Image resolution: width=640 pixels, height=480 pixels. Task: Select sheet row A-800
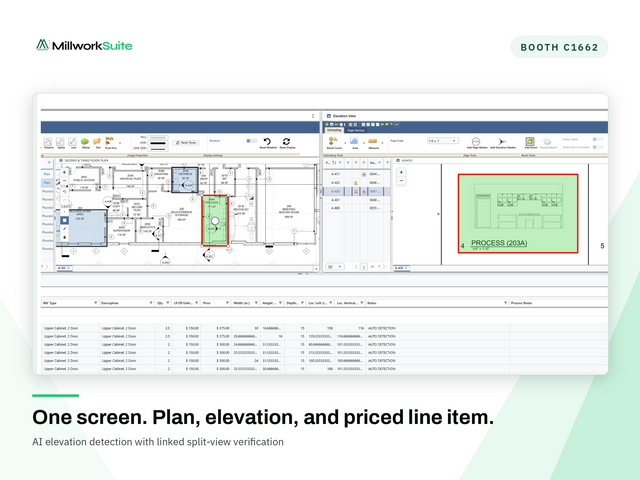[x=357, y=208]
